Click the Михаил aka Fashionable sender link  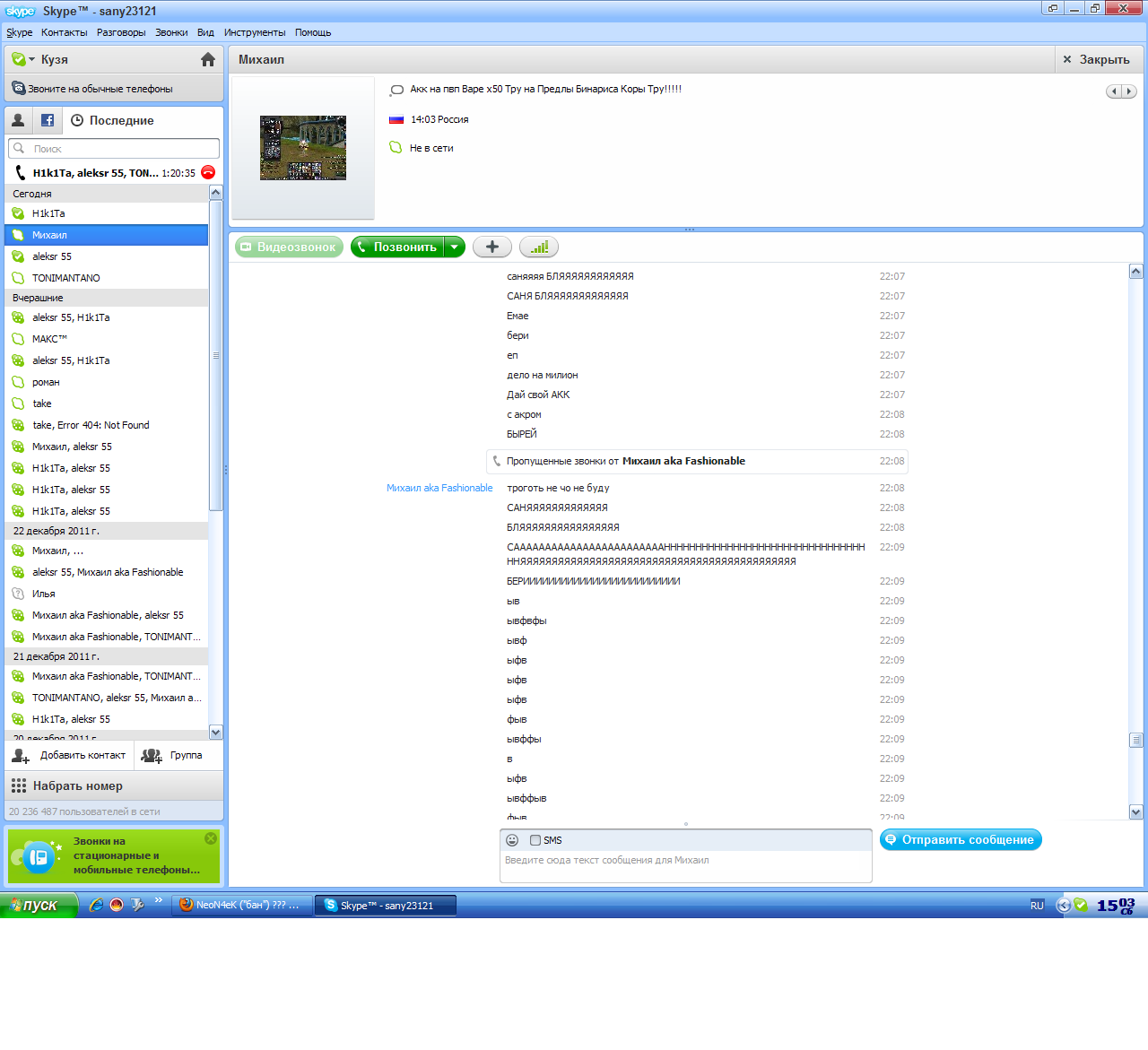coord(439,488)
